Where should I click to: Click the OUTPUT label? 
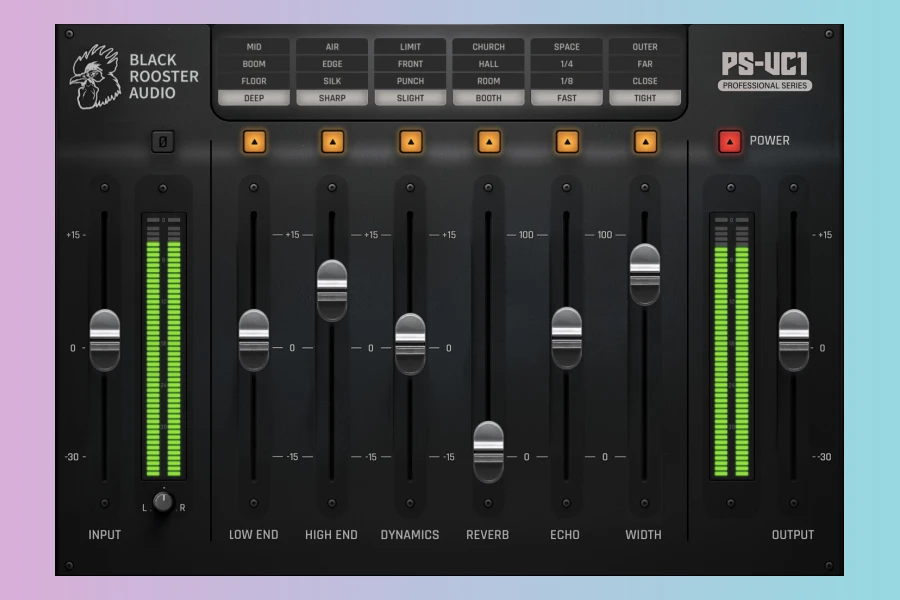pyautogui.click(x=793, y=535)
